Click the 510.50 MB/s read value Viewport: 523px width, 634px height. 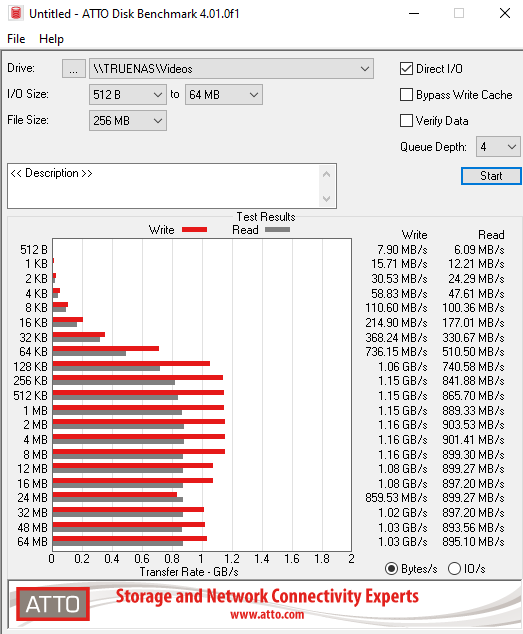coord(473,352)
